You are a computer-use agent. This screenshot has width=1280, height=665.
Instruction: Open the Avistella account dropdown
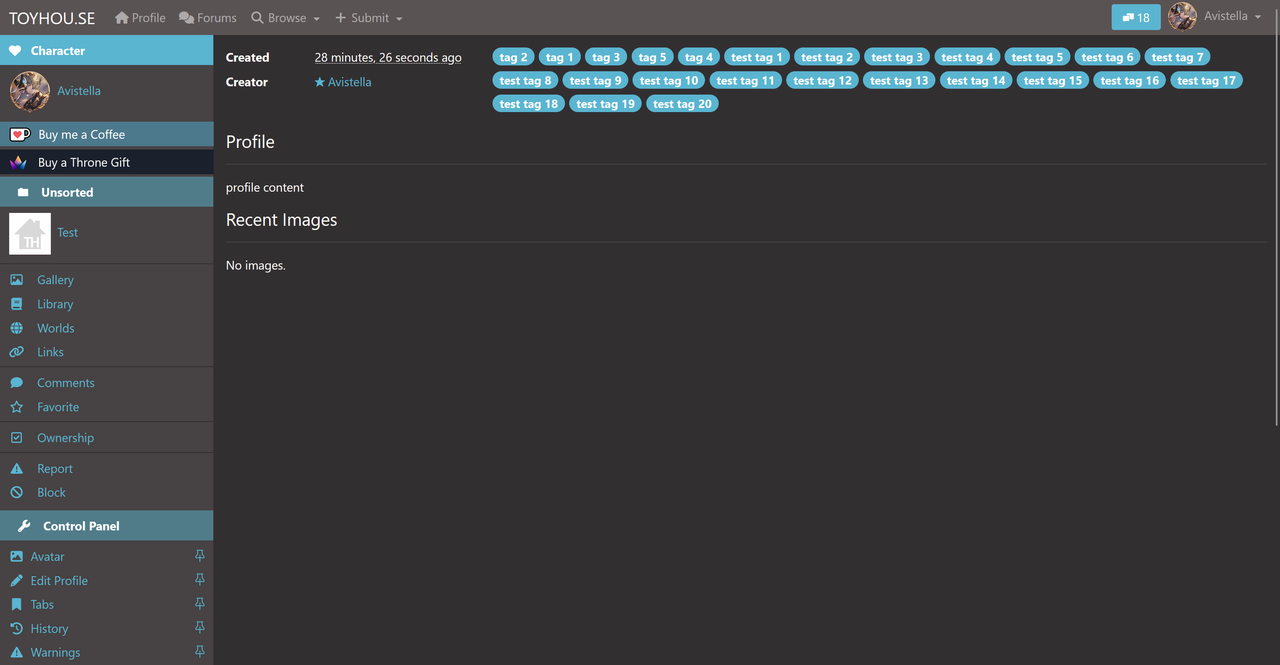point(1232,17)
